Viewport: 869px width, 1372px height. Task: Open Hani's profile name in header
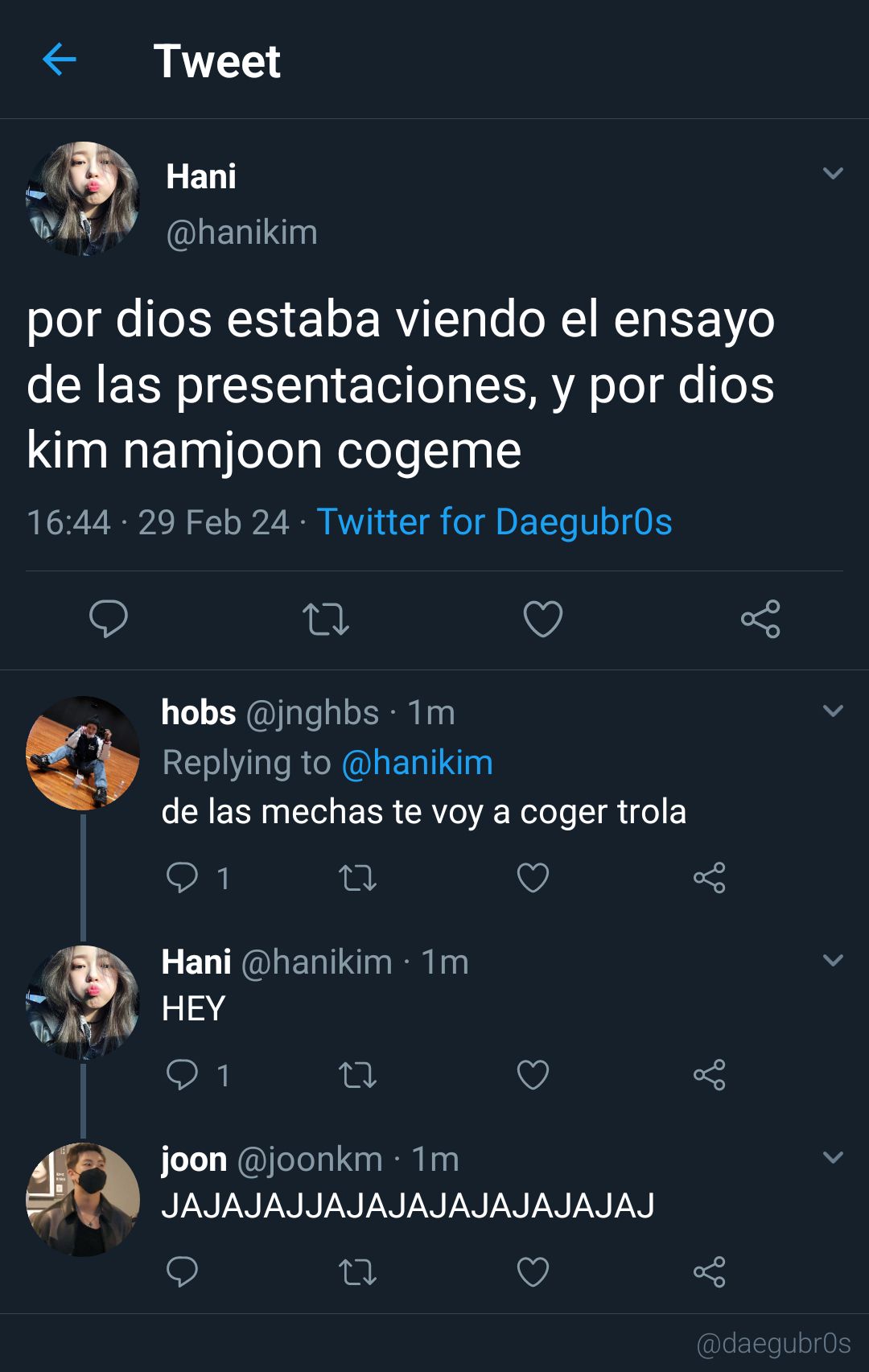click(x=201, y=176)
